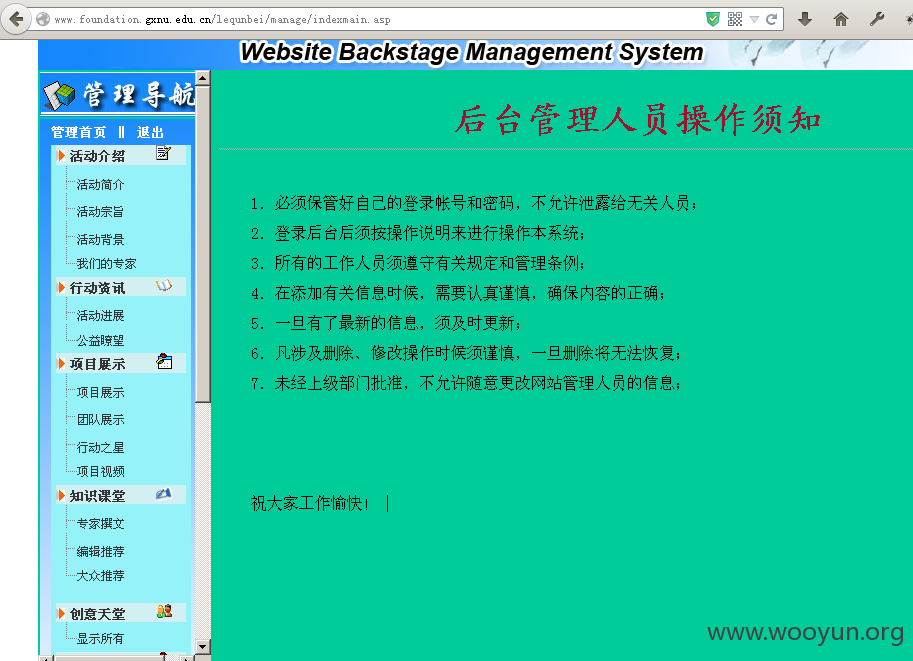The image size is (913, 661).
Task: Collapse the 项目展示 section header arrow
Action: point(61,364)
